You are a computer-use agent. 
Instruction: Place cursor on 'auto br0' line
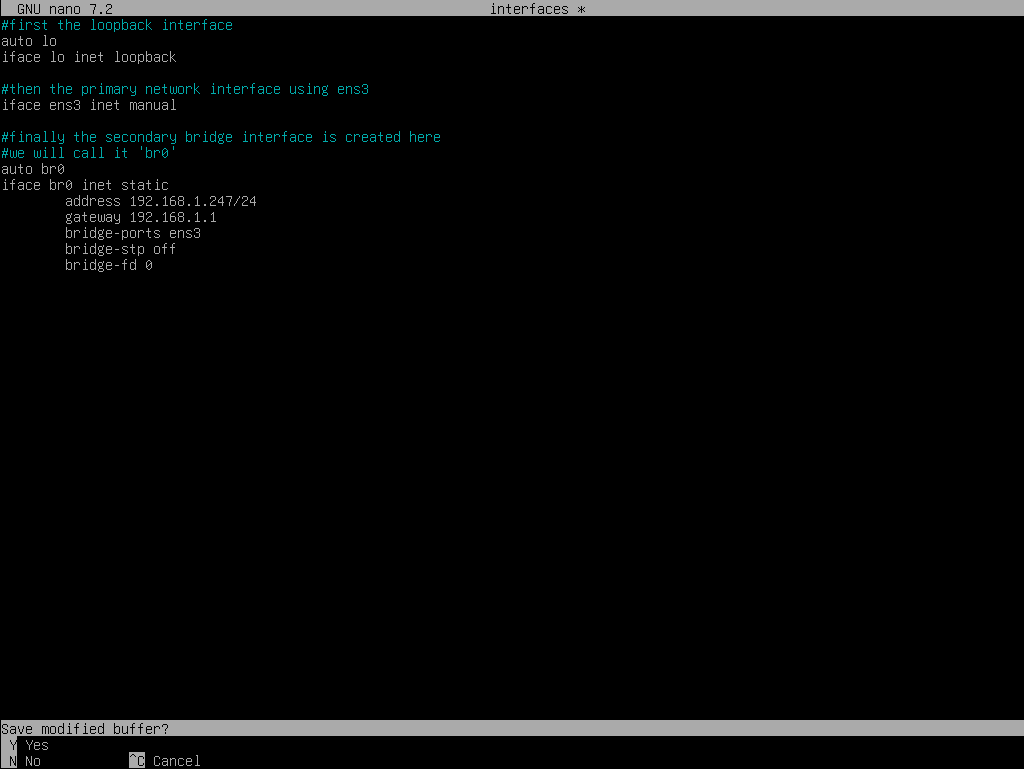click(x=33, y=169)
